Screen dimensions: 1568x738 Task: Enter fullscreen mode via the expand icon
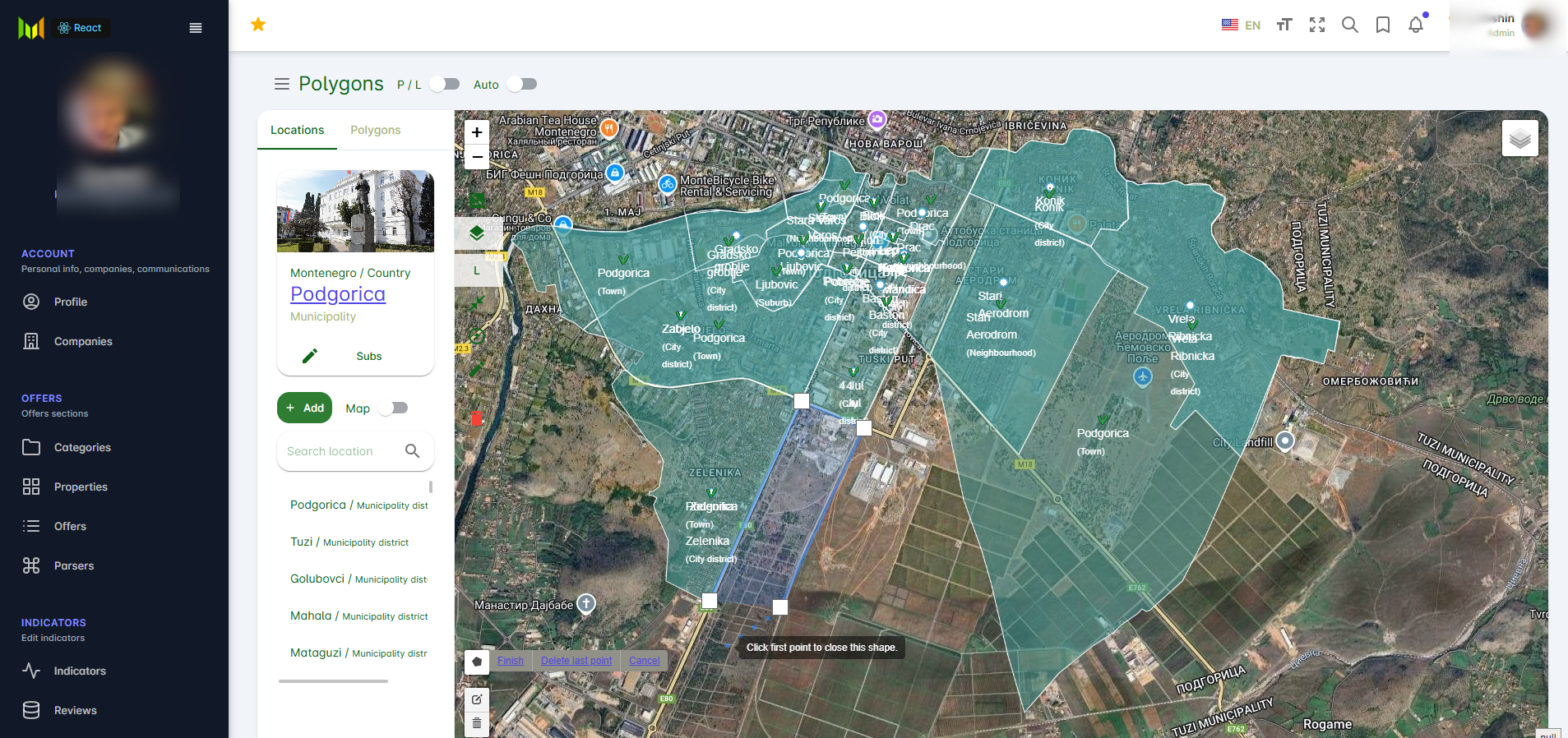1317,25
